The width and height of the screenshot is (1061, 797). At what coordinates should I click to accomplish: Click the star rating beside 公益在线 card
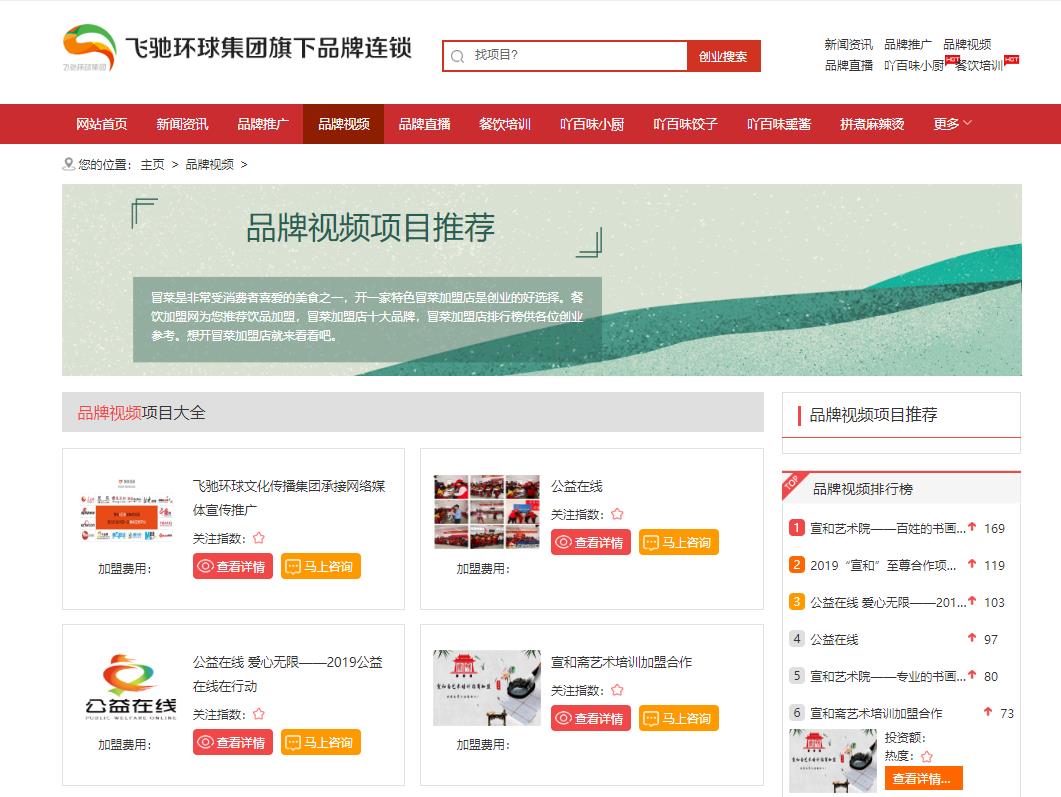pos(617,514)
